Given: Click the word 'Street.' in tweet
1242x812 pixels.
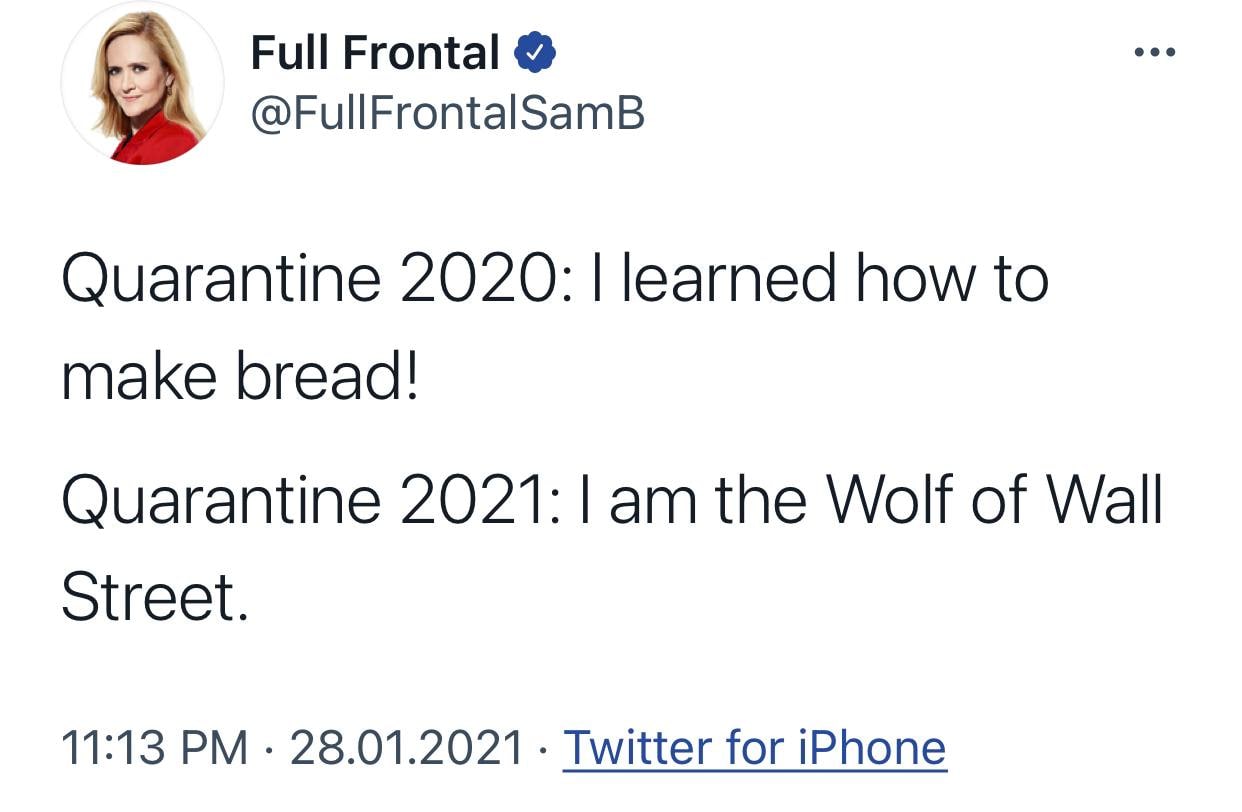Looking at the screenshot, I should click(x=154, y=597).
